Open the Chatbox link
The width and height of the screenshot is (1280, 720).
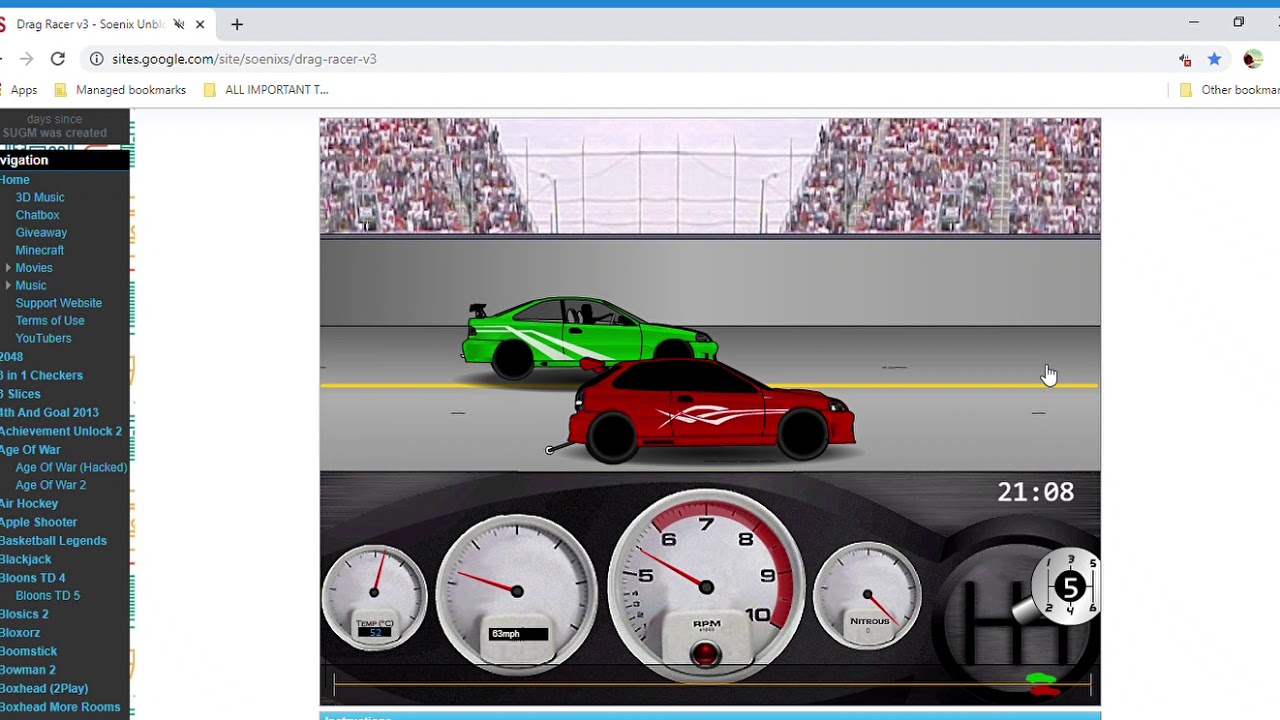(37, 215)
